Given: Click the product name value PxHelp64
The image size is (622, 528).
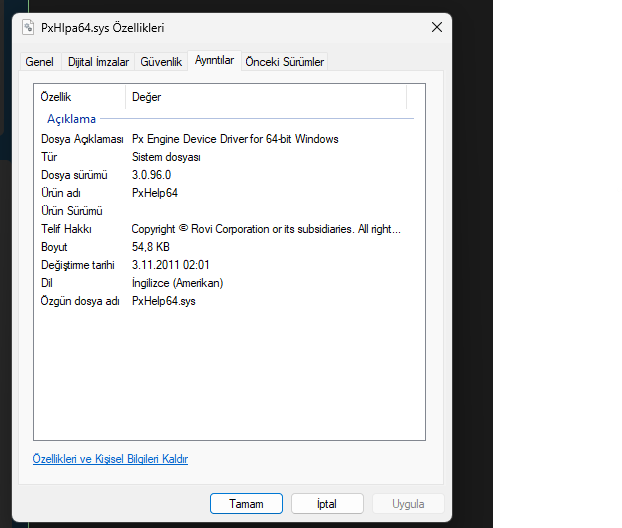Looking at the screenshot, I should click(155, 193).
